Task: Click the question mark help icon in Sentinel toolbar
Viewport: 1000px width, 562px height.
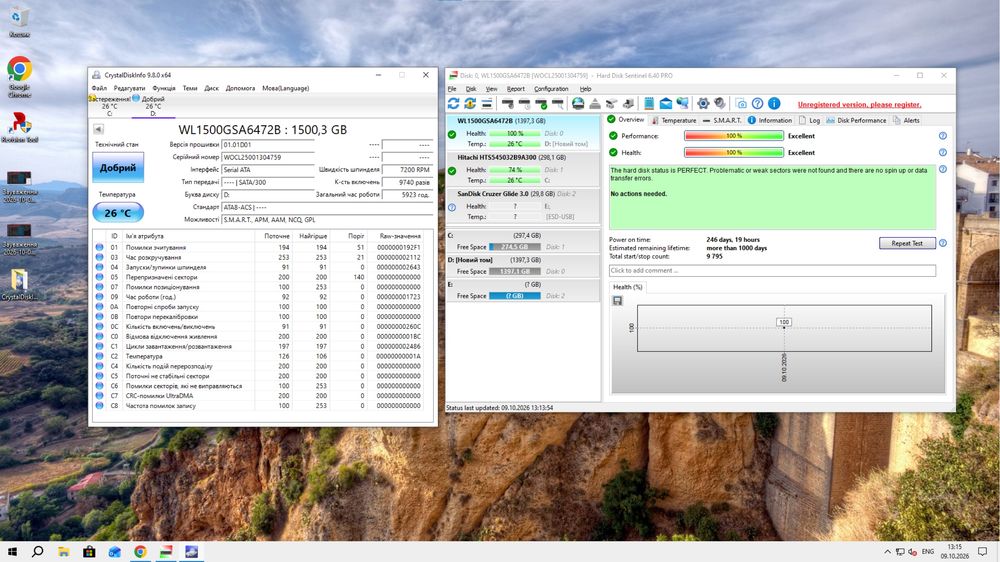Action: [x=757, y=103]
